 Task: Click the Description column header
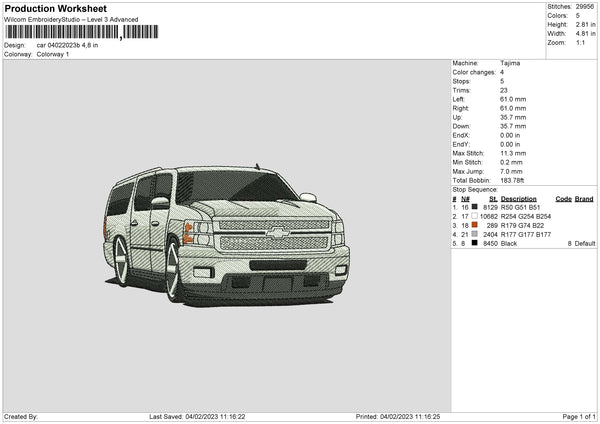[519, 199]
